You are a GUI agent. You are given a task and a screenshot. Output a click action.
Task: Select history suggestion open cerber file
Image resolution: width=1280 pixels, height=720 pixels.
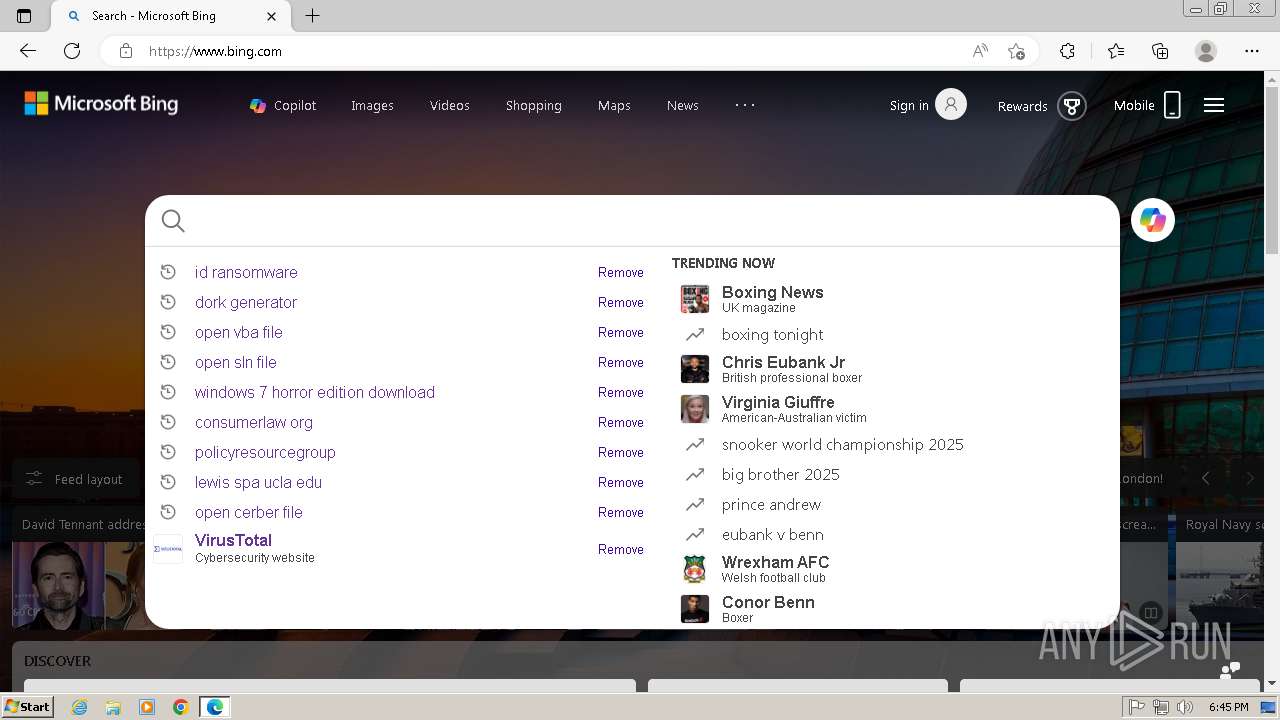249,512
